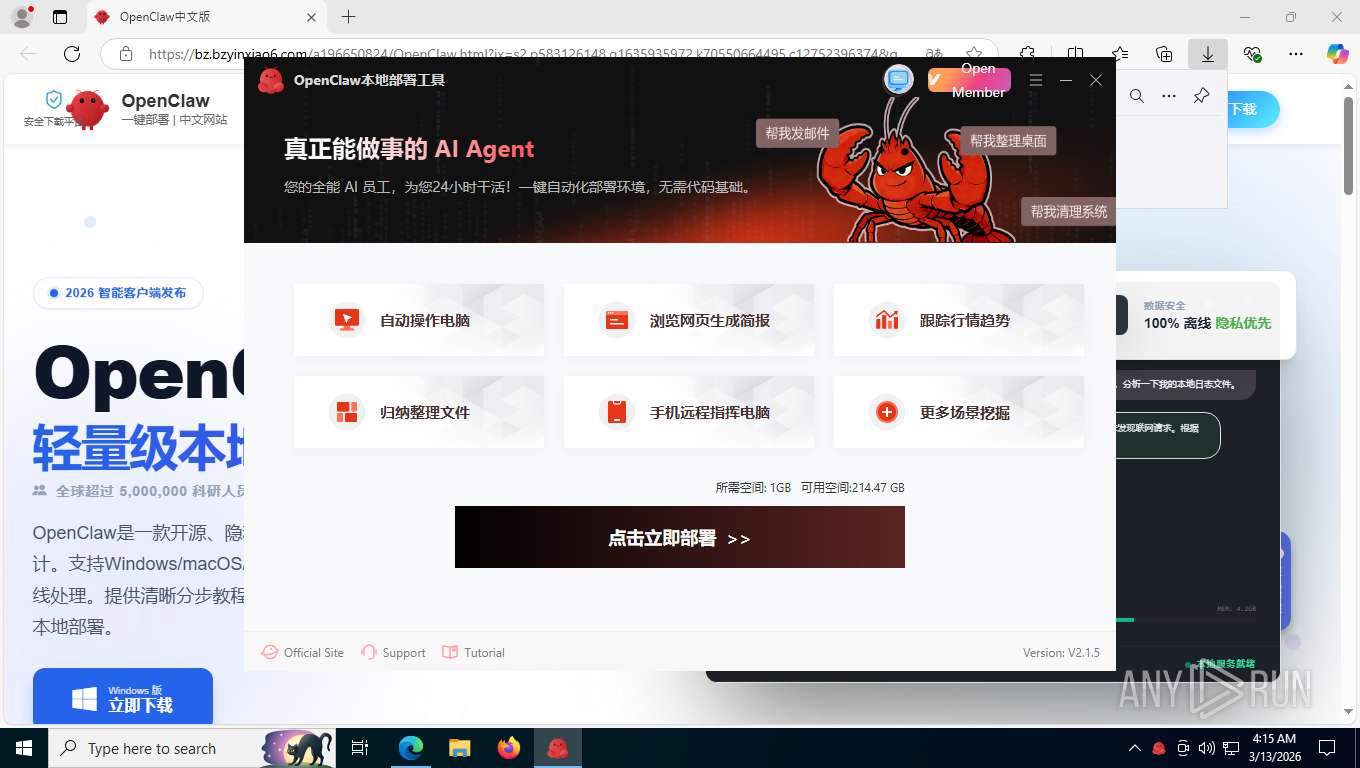Pin the downloads flyout
This screenshot has width=1360, height=768.
pyautogui.click(x=1202, y=96)
